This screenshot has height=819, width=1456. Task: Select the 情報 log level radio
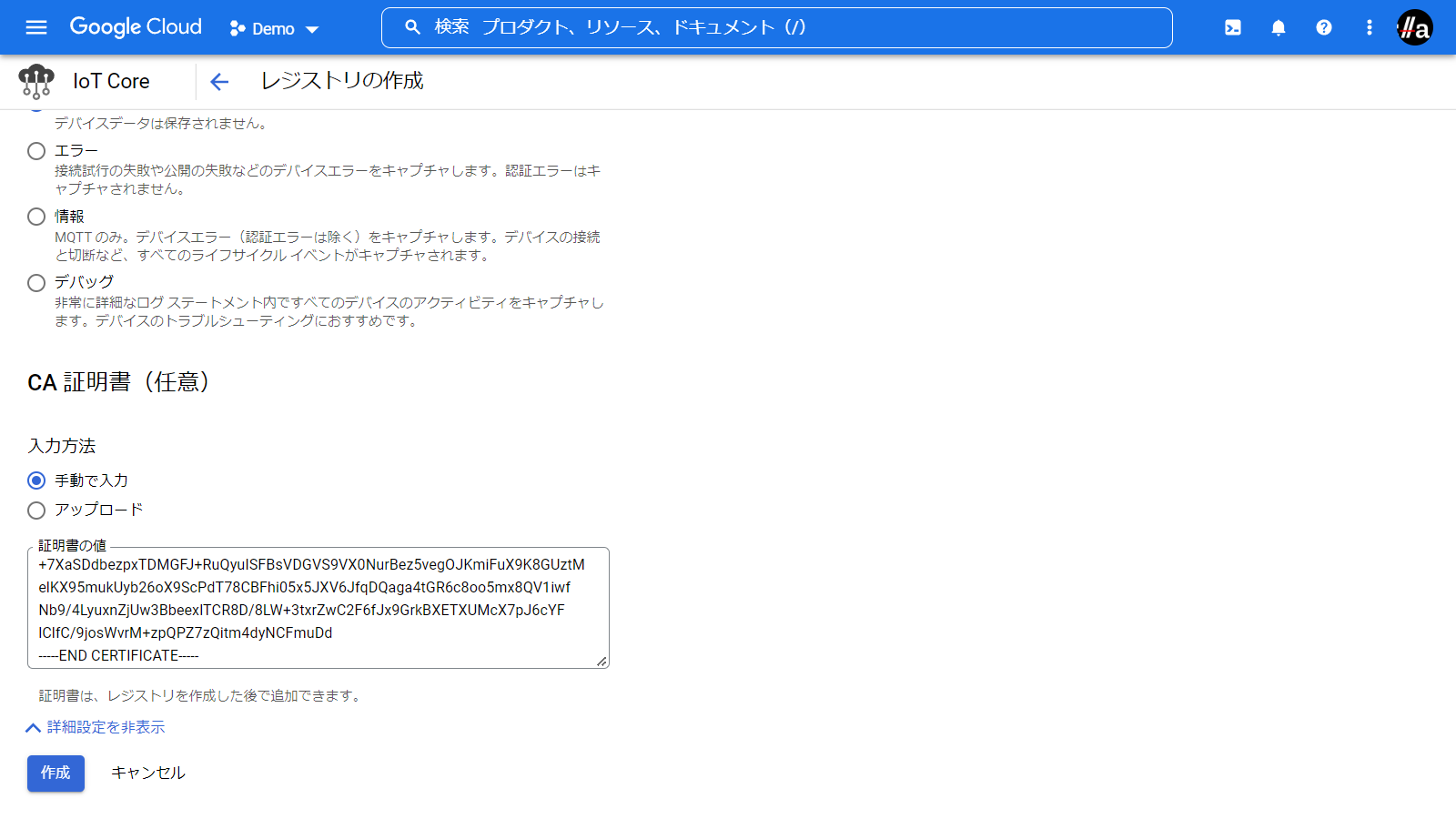click(36, 217)
